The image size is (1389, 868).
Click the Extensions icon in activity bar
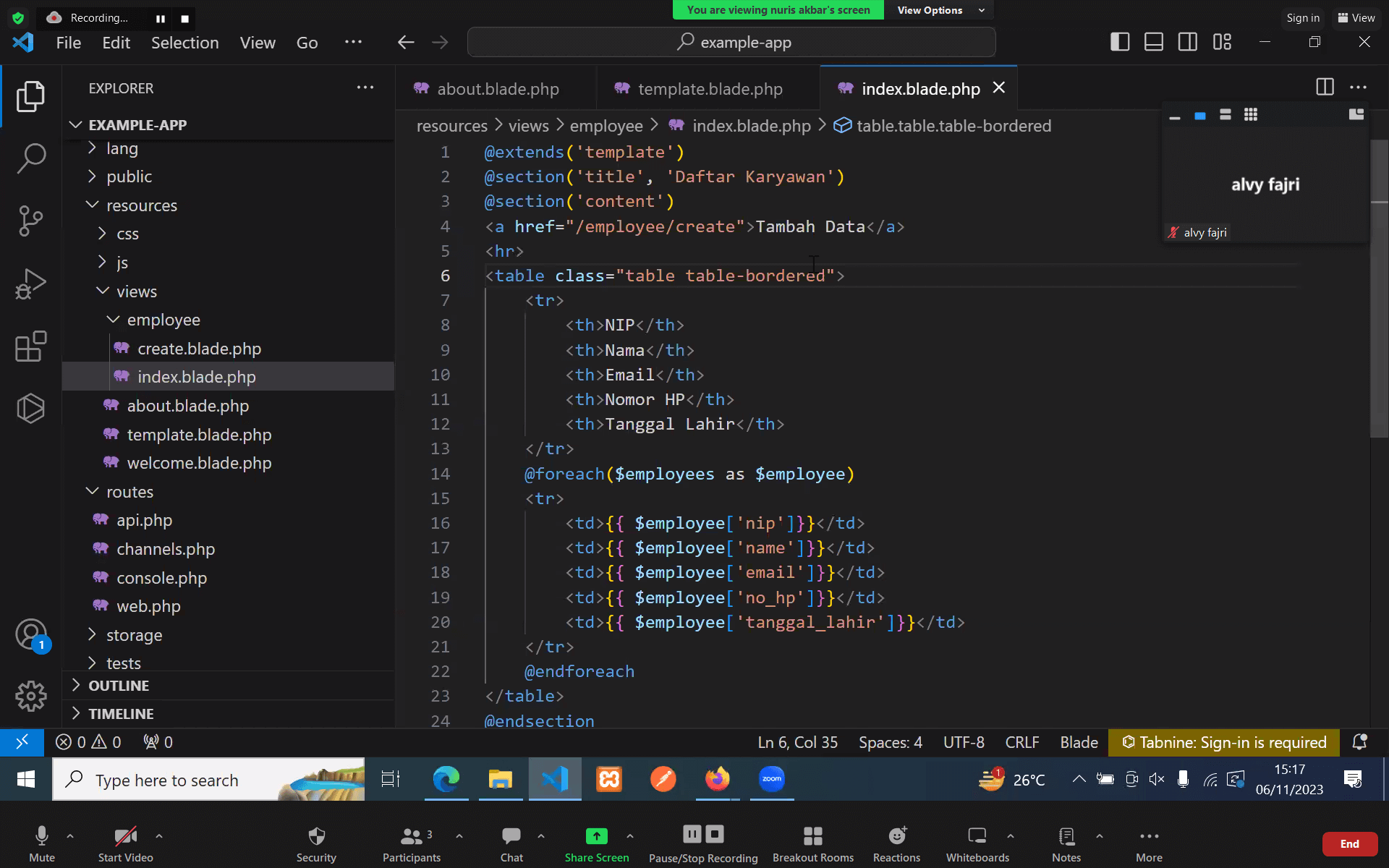tap(30, 346)
